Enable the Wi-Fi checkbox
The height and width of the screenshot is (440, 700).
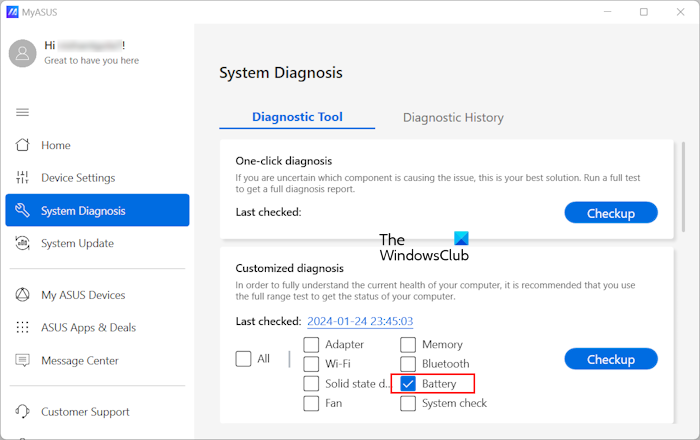pyautogui.click(x=311, y=364)
